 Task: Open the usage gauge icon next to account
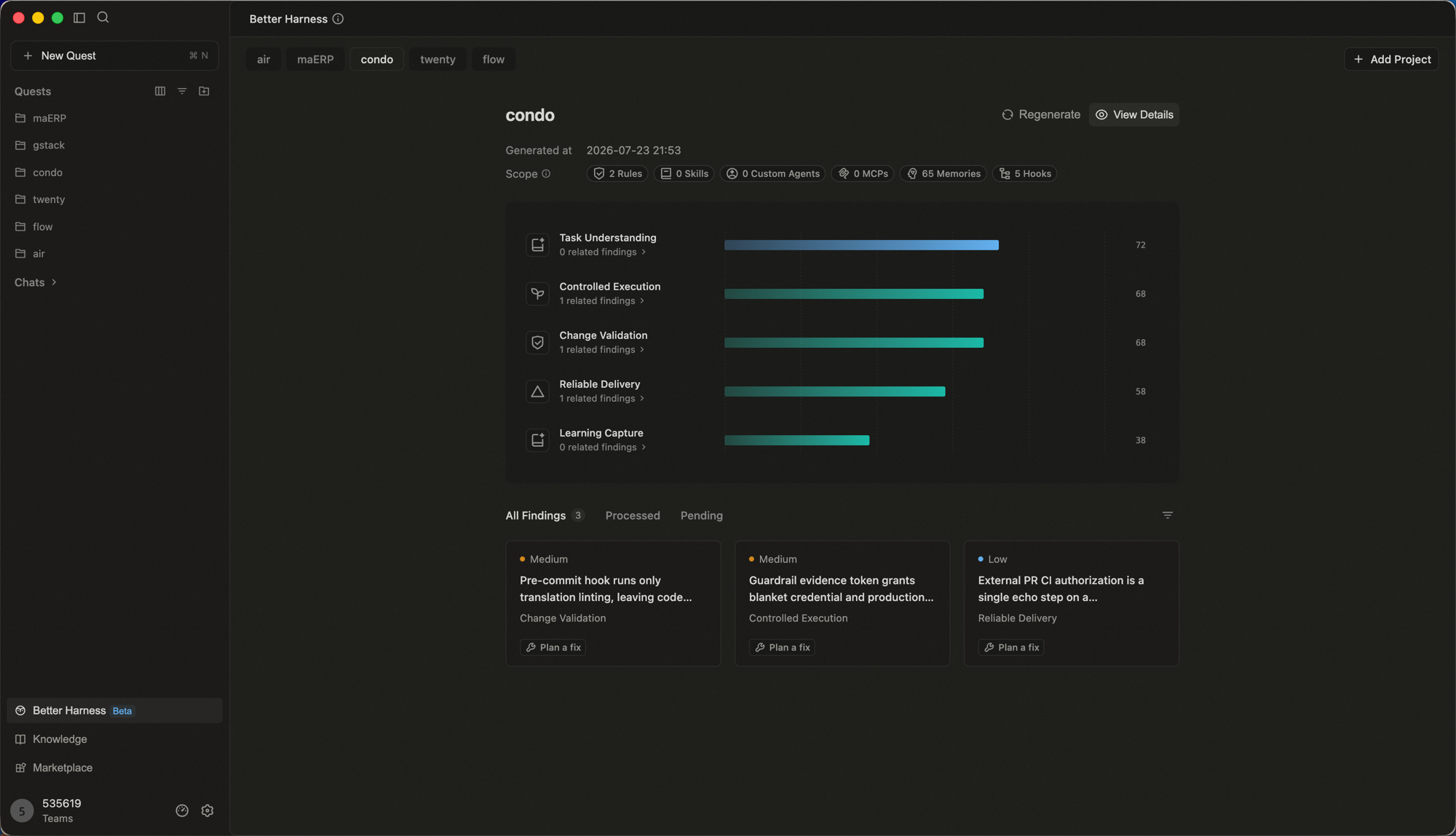click(x=182, y=811)
